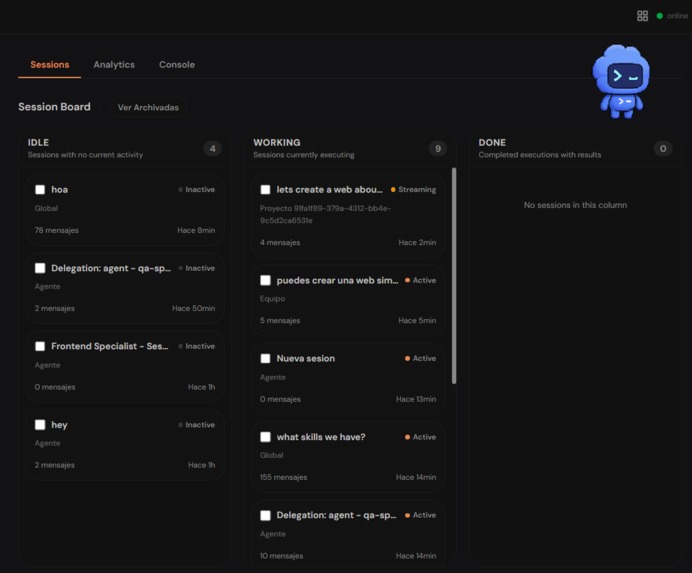
Task: Click the DONE column count badge 0
Action: (x=663, y=149)
